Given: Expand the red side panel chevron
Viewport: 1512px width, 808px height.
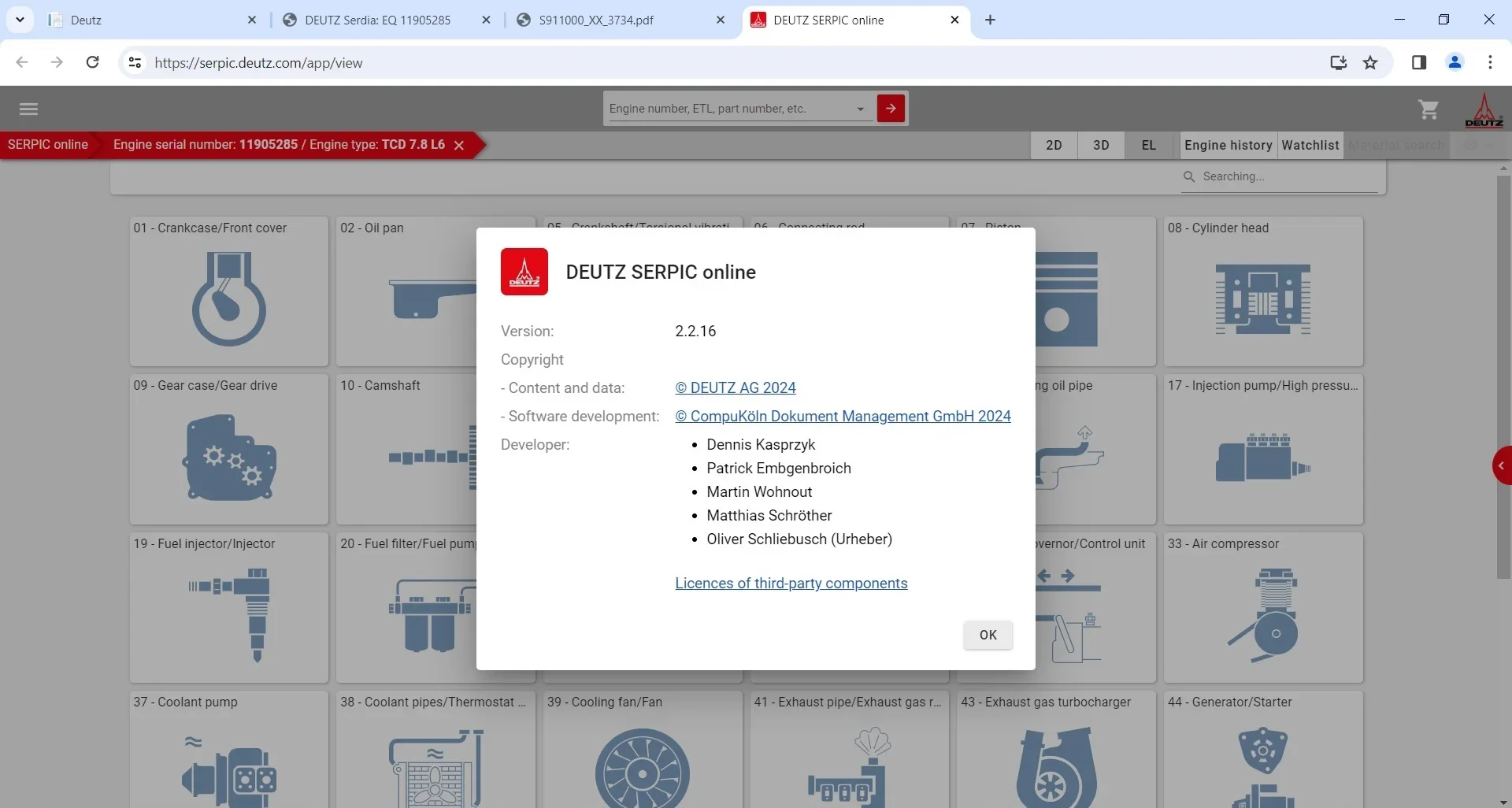Looking at the screenshot, I should [1501, 466].
